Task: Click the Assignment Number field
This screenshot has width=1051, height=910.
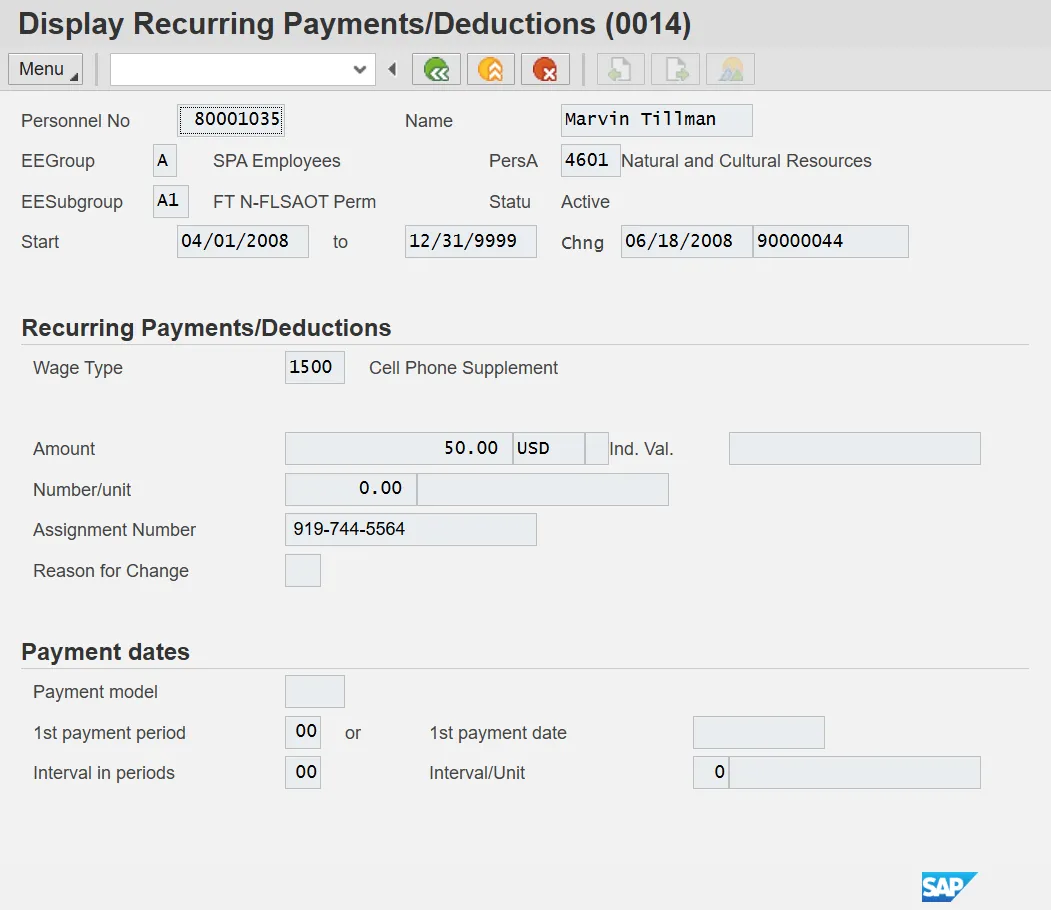Action: (x=410, y=530)
